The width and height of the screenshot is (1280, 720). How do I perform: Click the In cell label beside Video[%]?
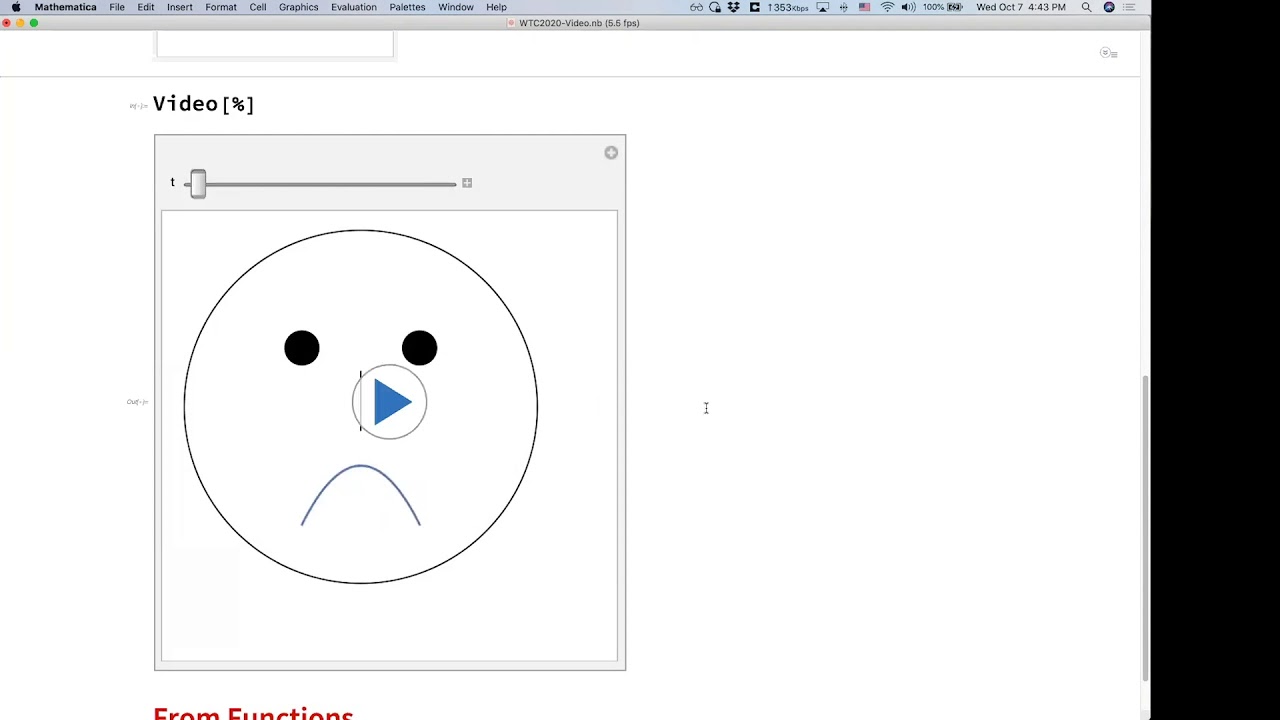click(x=138, y=106)
